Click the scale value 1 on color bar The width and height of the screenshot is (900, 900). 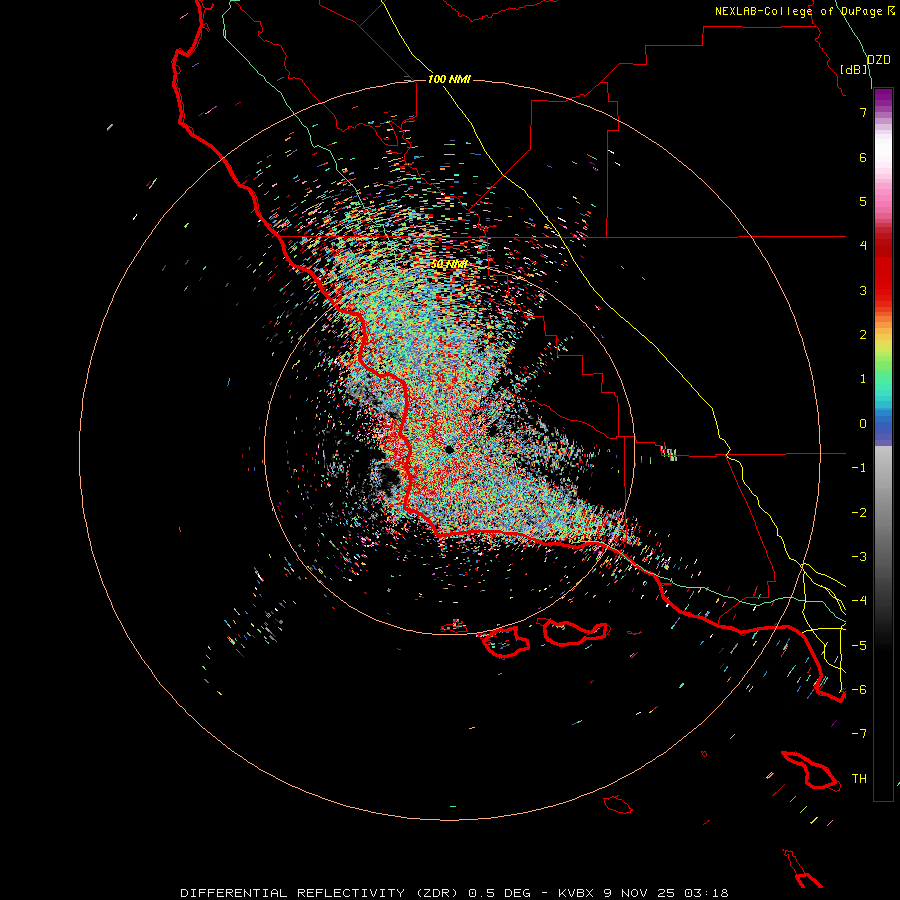click(863, 379)
